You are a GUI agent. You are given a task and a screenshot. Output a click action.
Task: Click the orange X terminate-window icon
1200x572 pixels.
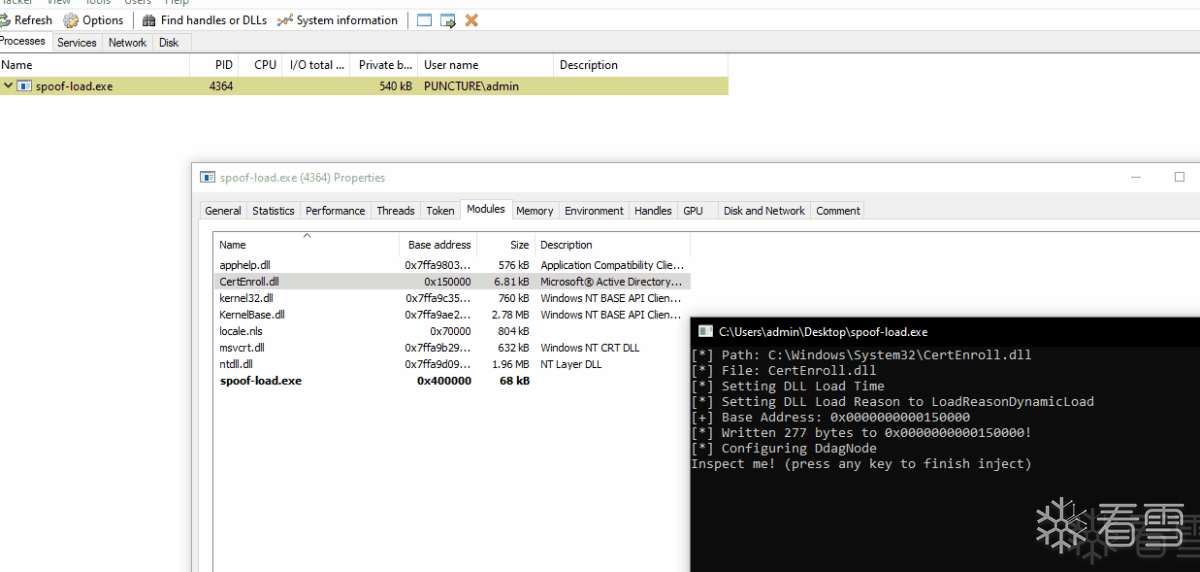pos(471,20)
